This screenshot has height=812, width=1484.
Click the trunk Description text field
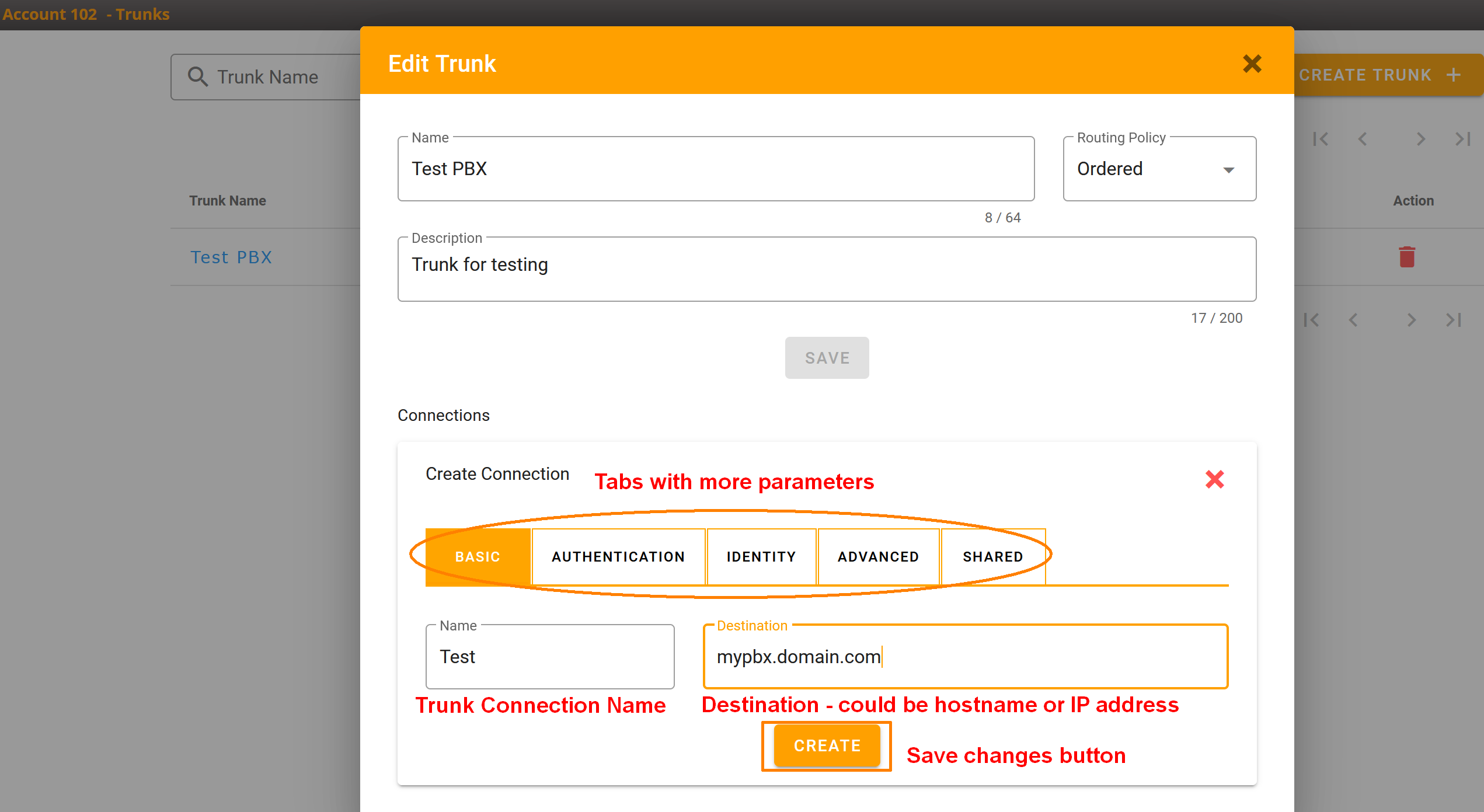(x=826, y=269)
